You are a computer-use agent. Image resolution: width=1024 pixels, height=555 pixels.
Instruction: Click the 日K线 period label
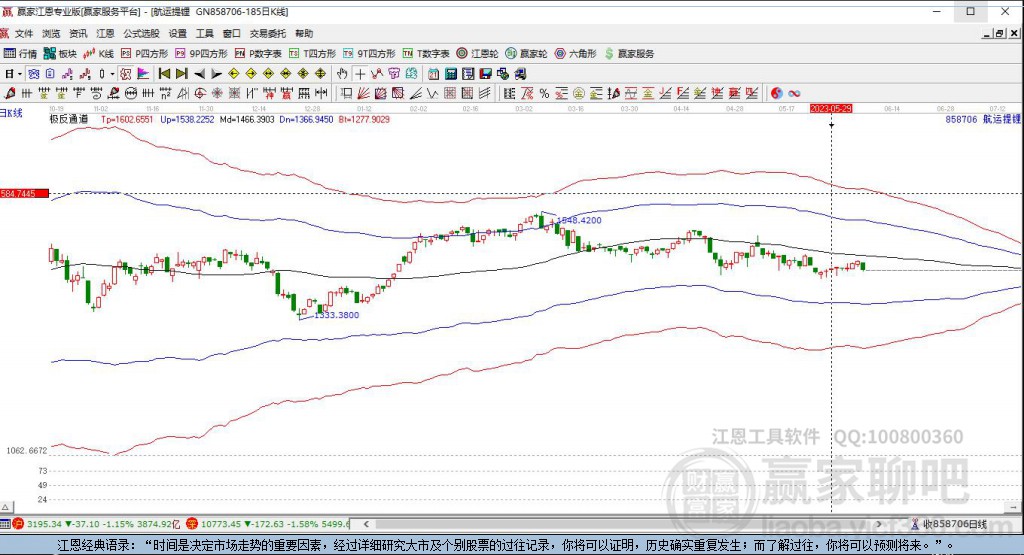(11, 113)
